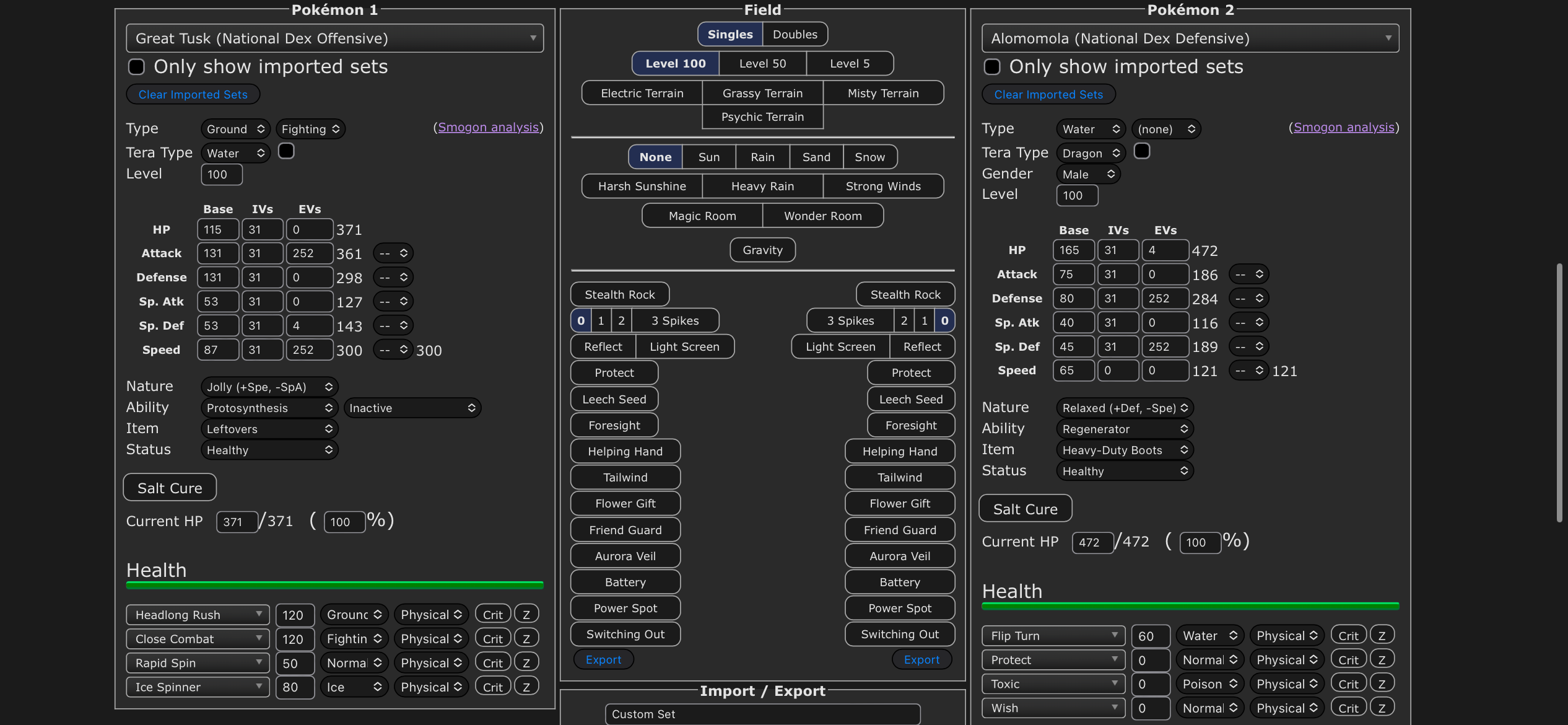Toggle Z for Close Combat
The width and height of the screenshot is (1568, 725).
click(526, 639)
